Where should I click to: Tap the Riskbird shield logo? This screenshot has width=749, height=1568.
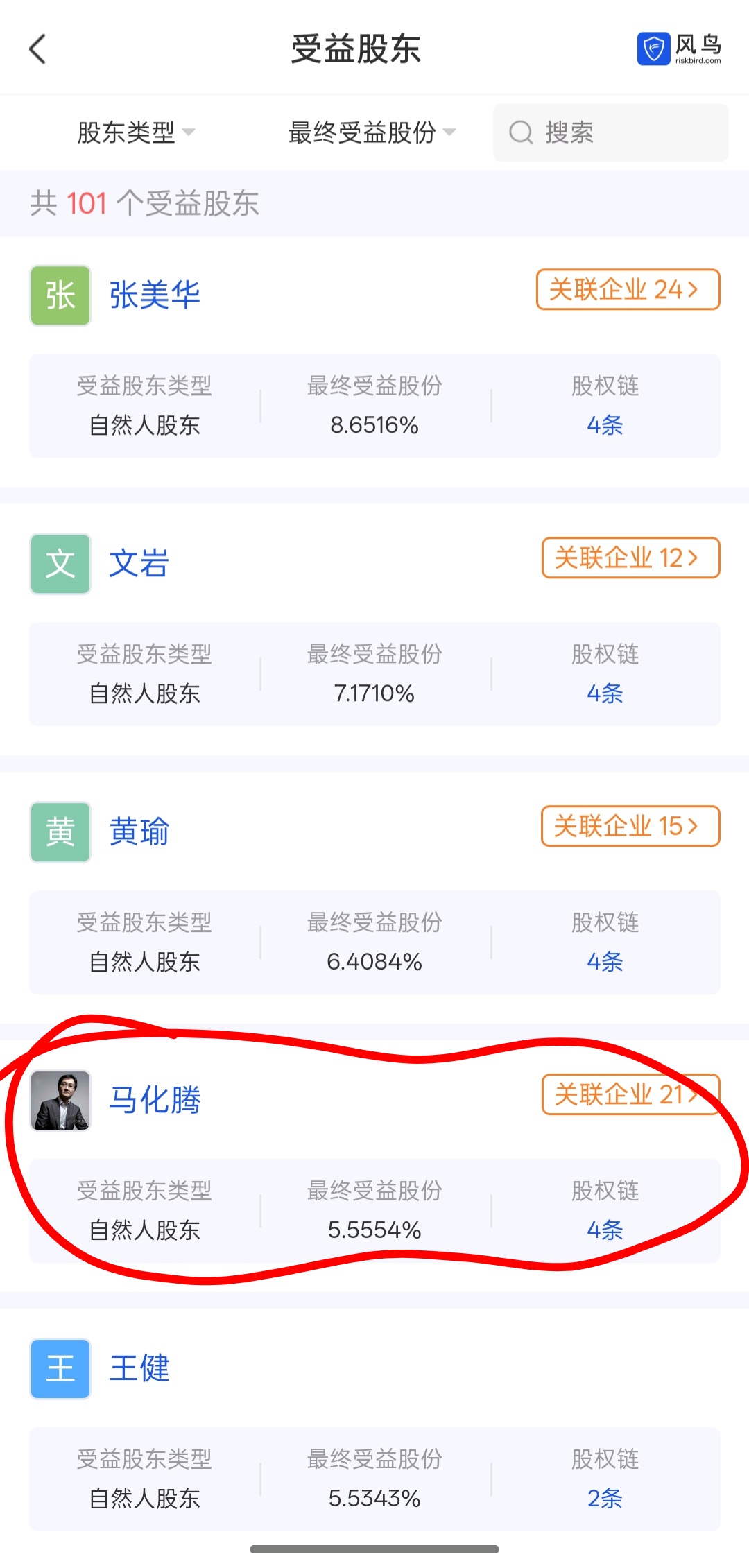pyautogui.click(x=653, y=49)
